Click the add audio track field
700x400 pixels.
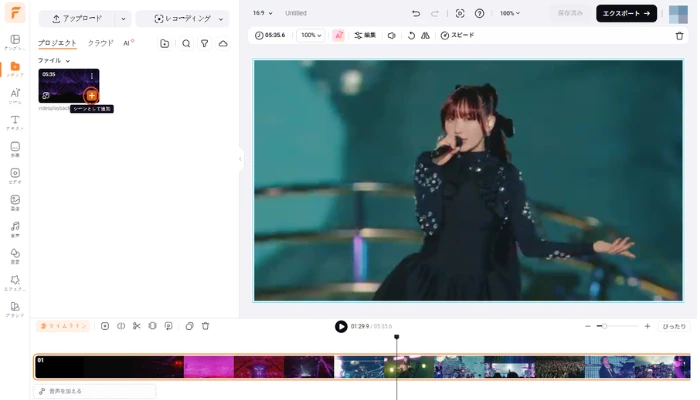click(x=95, y=392)
